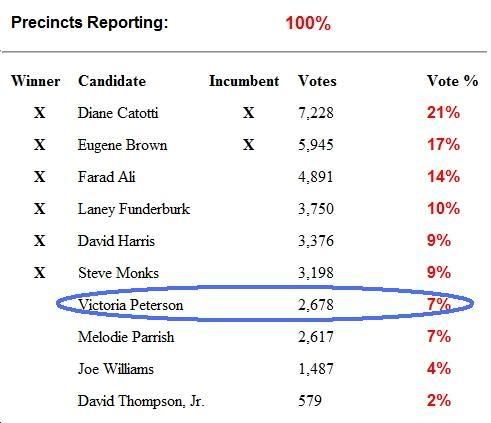This screenshot has width=491, height=423.
Task: Select Joe Williams' 4% vote percentage
Action: pyautogui.click(x=439, y=369)
